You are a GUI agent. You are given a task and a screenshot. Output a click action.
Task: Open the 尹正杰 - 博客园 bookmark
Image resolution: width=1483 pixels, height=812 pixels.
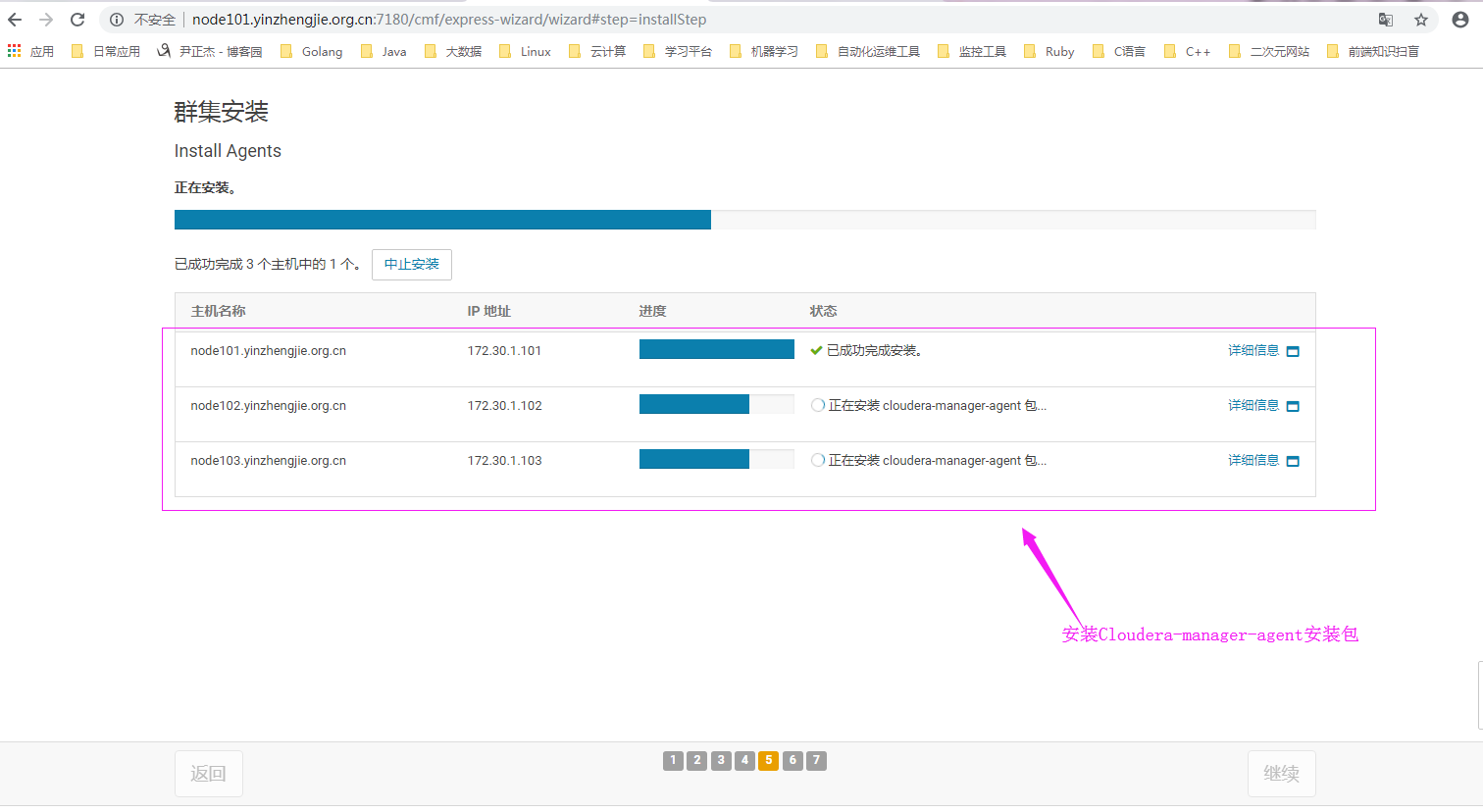click(x=210, y=51)
